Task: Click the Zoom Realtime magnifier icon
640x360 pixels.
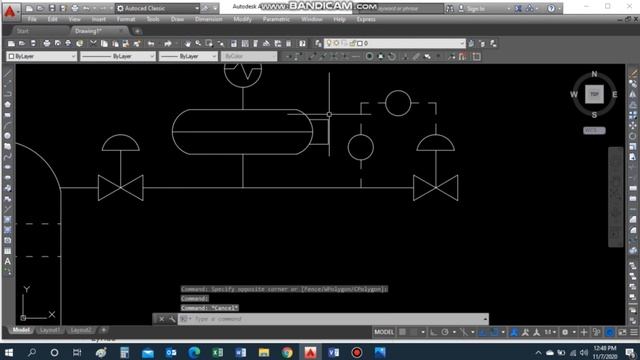Action: (198, 43)
